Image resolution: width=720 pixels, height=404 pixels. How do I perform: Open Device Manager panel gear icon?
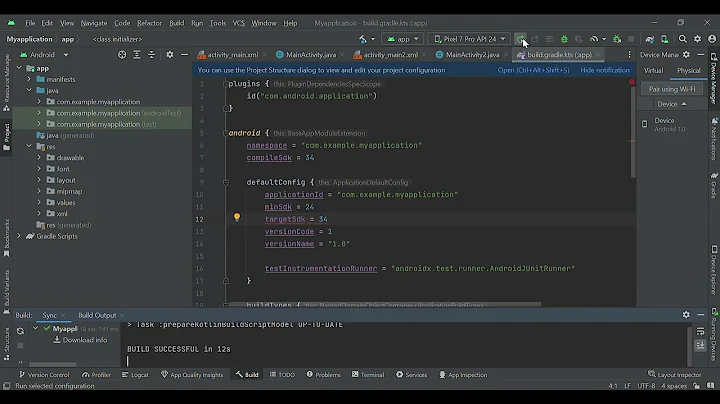coord(686,55)
